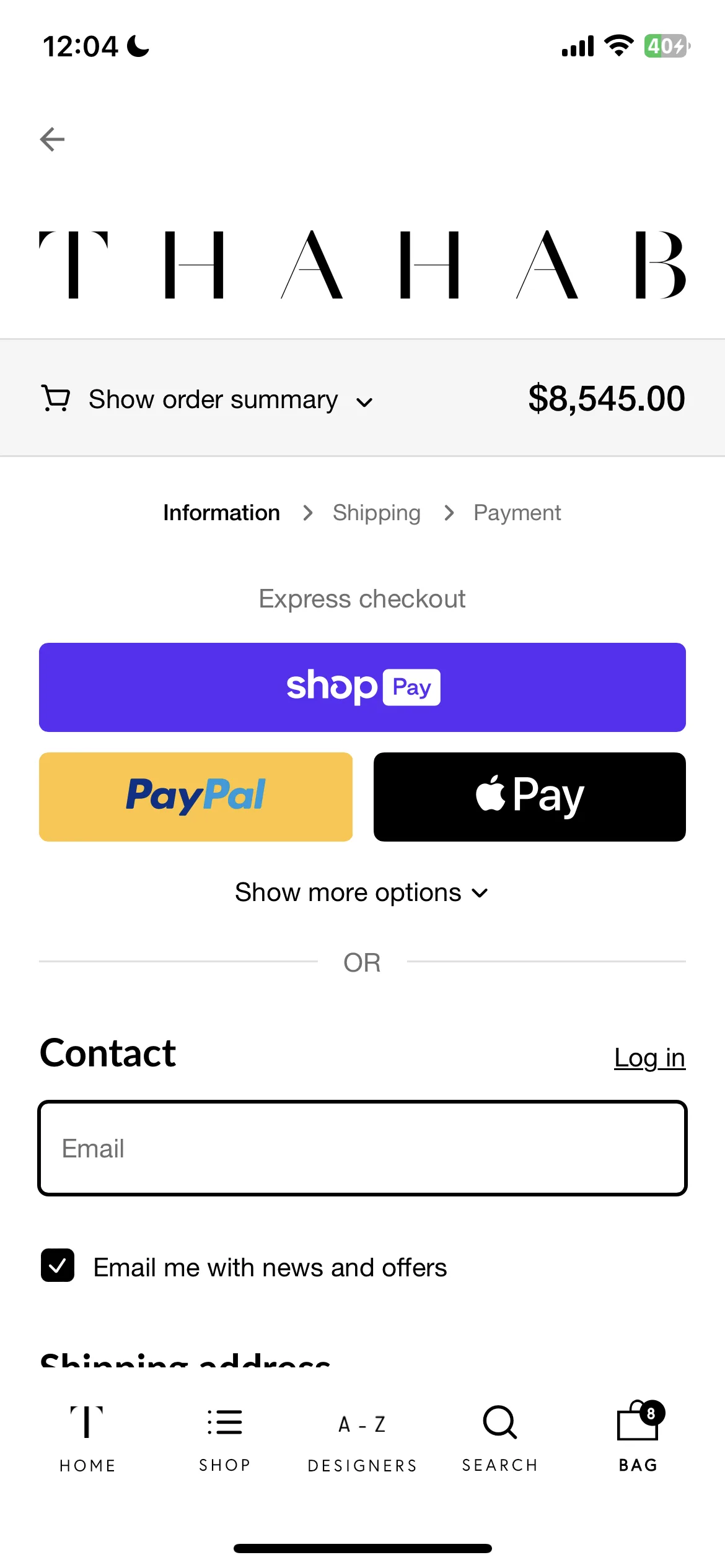Open the Bag with 8 items
The height and width of the screenshot is (1568, 725).
pos(638,1436)
